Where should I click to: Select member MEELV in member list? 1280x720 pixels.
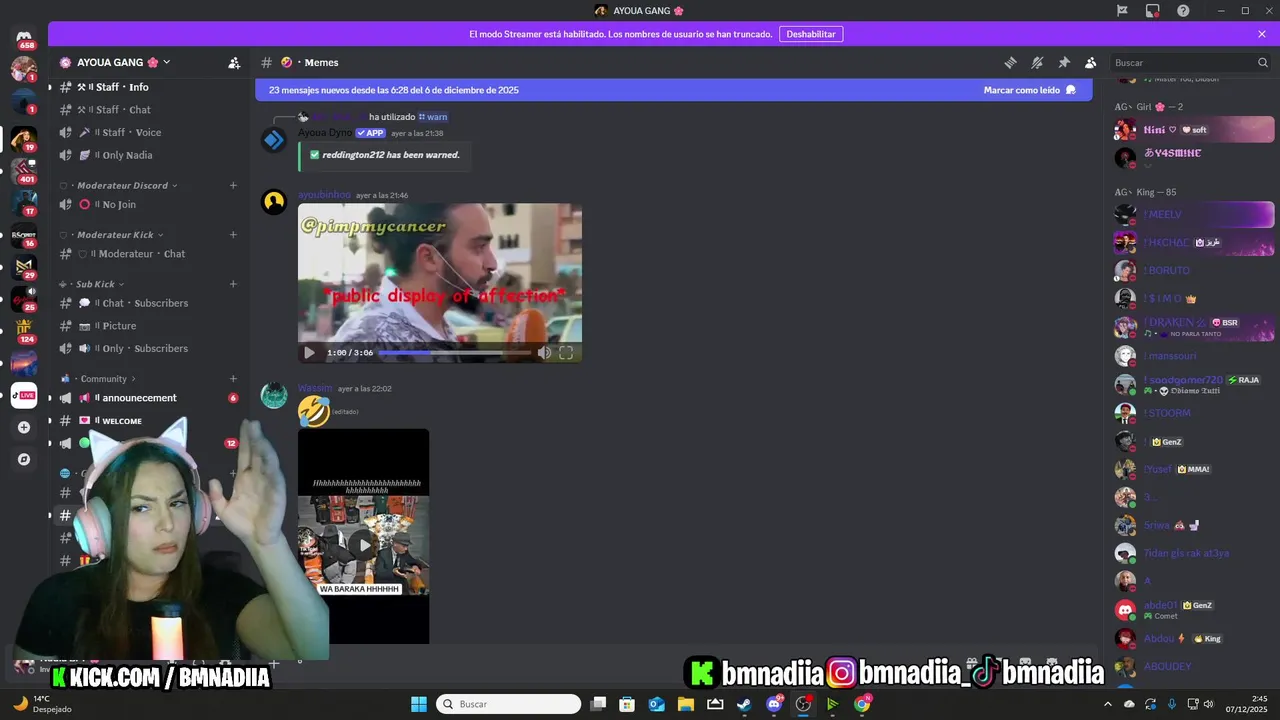pos(1194,214)
